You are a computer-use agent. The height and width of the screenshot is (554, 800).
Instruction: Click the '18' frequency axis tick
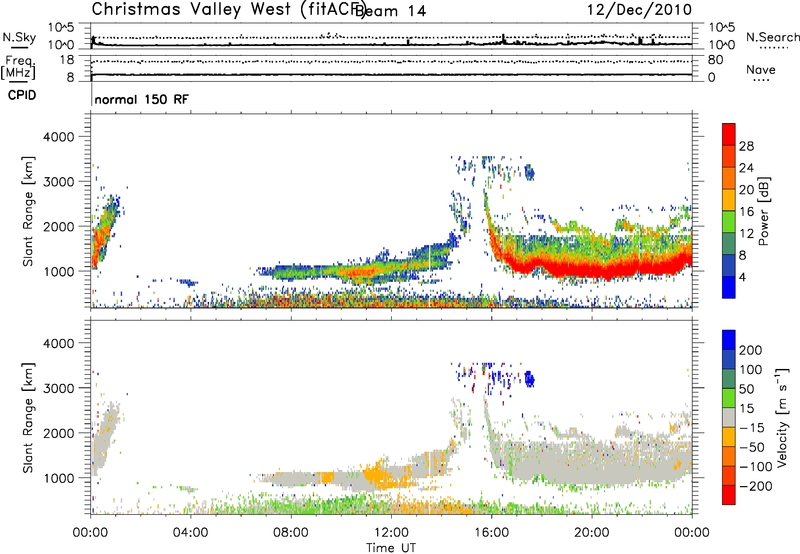[x=67, y=60]
